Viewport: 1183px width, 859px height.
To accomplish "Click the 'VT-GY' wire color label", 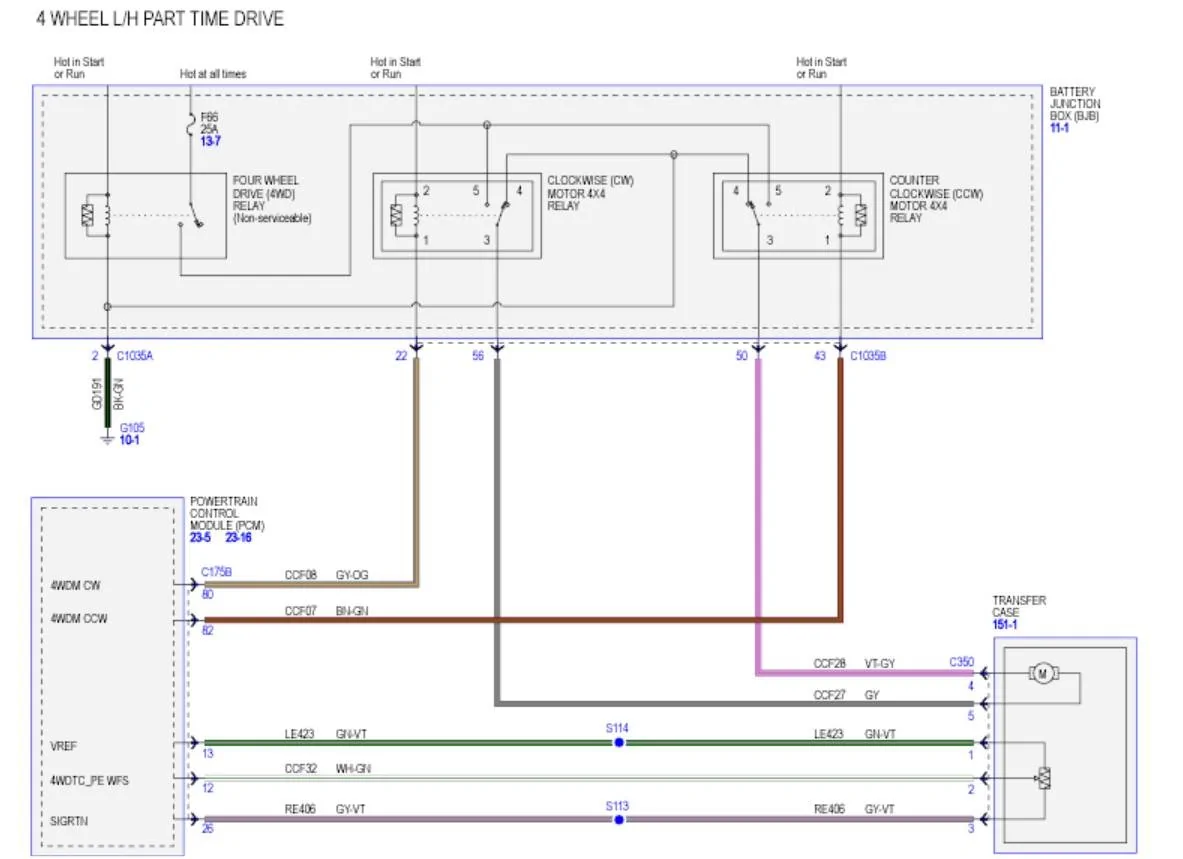I will pyautogui.click(x=880, y=664).
